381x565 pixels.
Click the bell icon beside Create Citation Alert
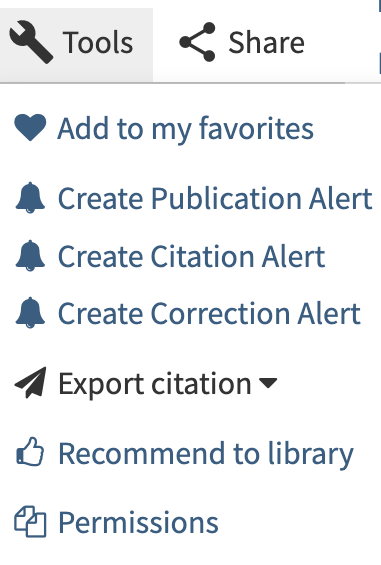[30, 255]
